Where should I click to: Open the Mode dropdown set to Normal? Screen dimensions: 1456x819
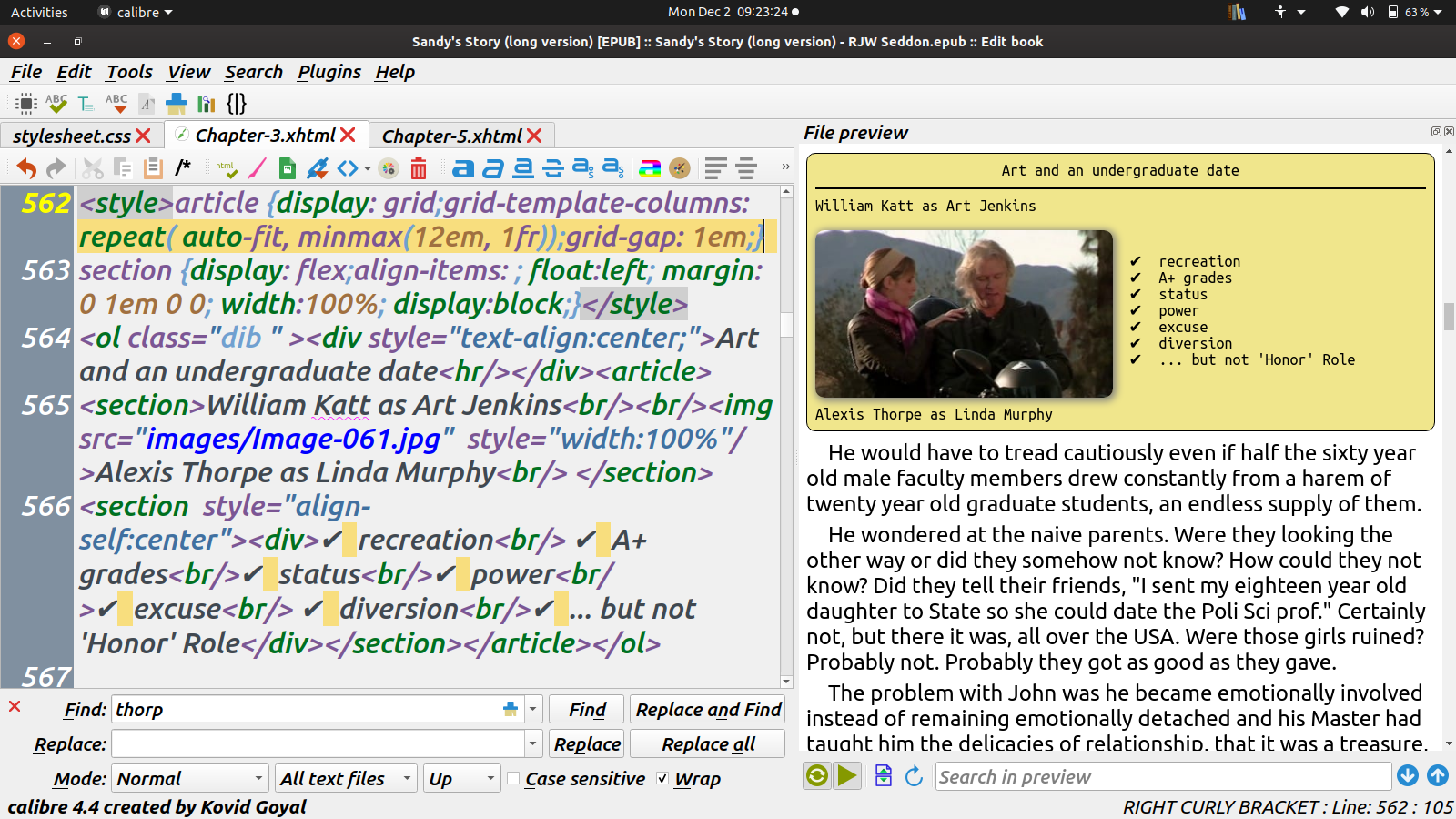pyautogui.click(x=189, y=779)
